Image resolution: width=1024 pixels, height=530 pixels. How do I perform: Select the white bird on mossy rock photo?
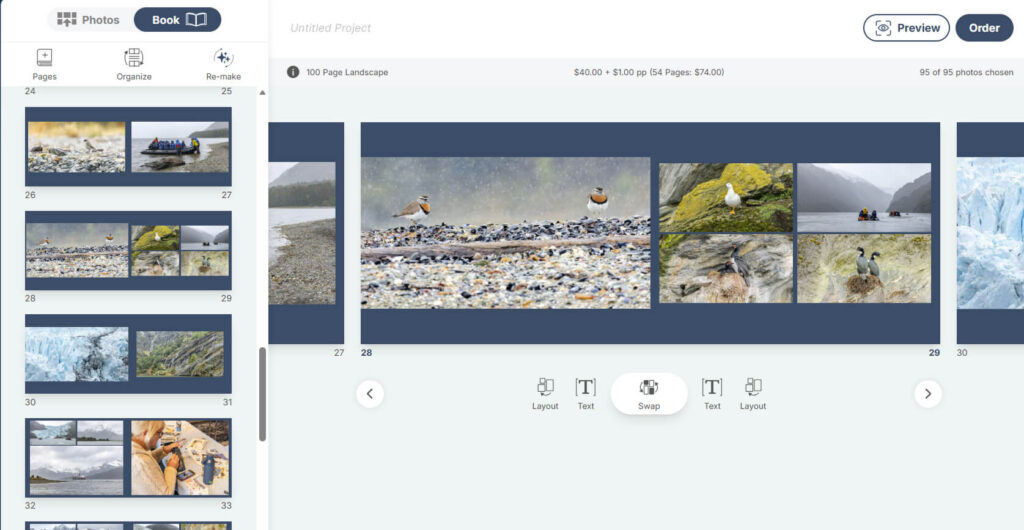pyautogui.click(x=726, y=198)
